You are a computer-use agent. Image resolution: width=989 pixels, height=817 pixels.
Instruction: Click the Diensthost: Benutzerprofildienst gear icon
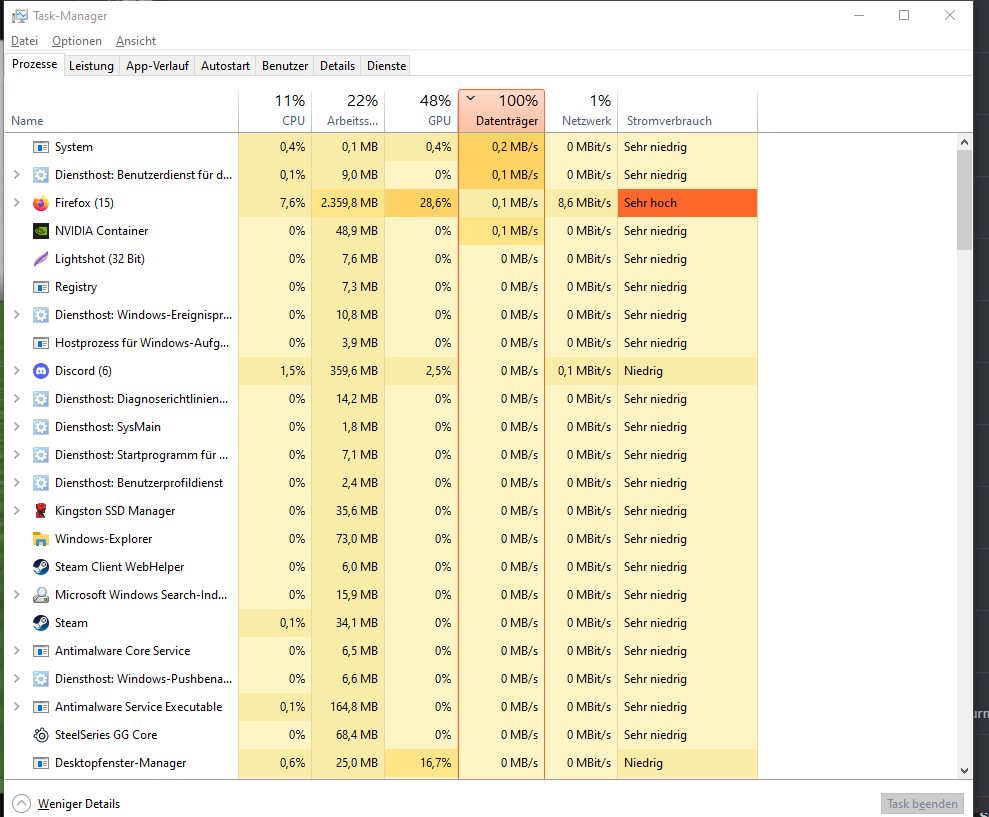click(41, 483)
